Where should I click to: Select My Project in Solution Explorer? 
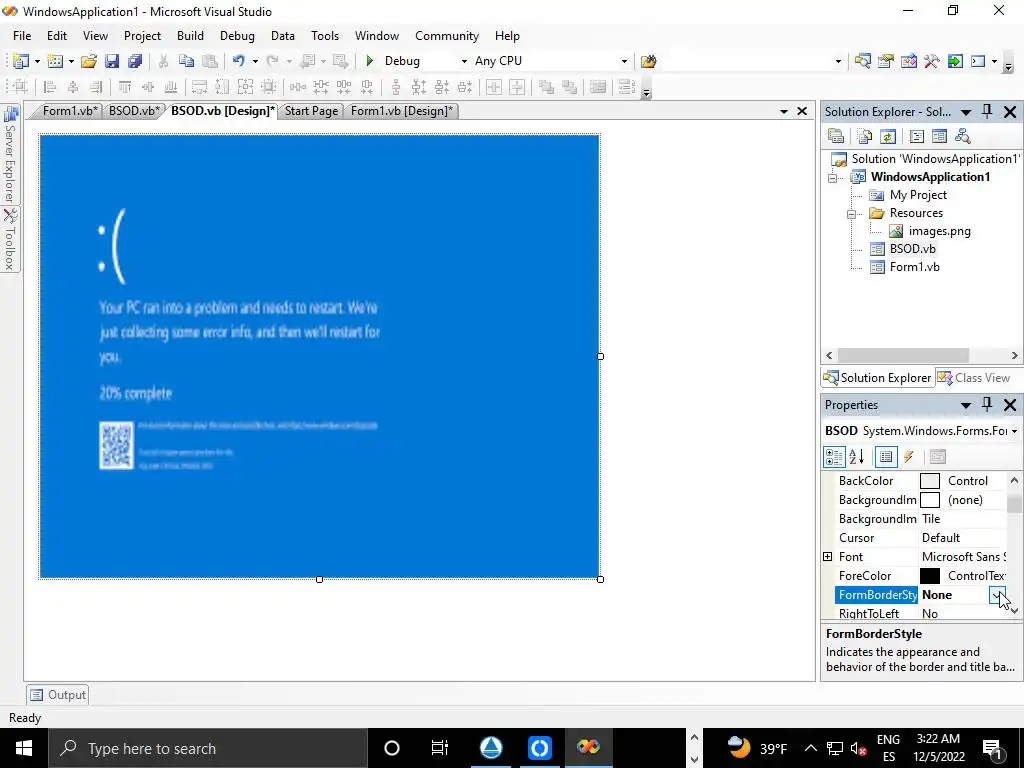[x=918, y=195]
